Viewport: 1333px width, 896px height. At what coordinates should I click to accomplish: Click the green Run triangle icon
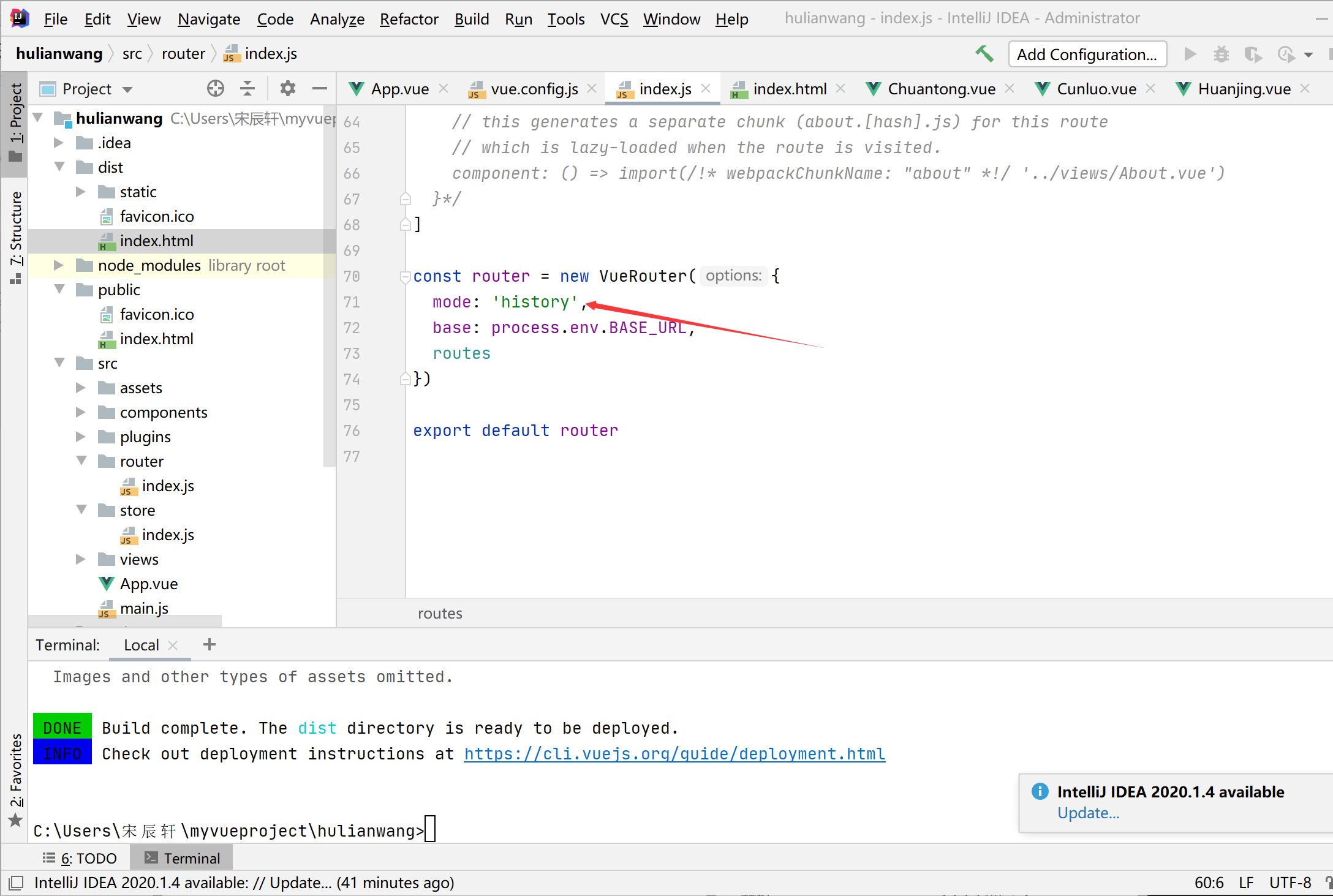click(1190, 55)
